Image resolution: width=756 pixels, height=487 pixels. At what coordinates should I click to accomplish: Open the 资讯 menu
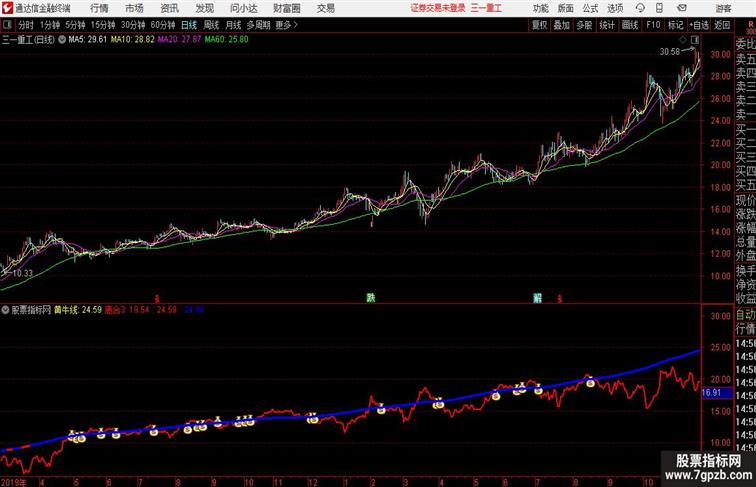[169, 8]
